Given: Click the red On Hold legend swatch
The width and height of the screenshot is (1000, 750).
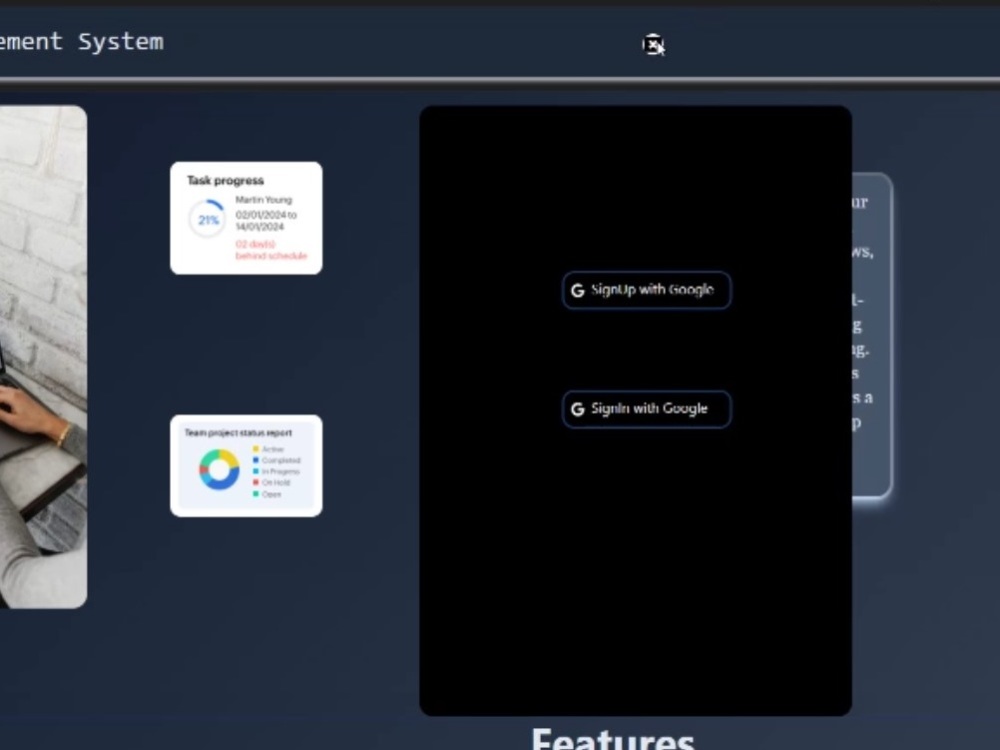Looking at the screenshot, I should [x=256, y=482].
